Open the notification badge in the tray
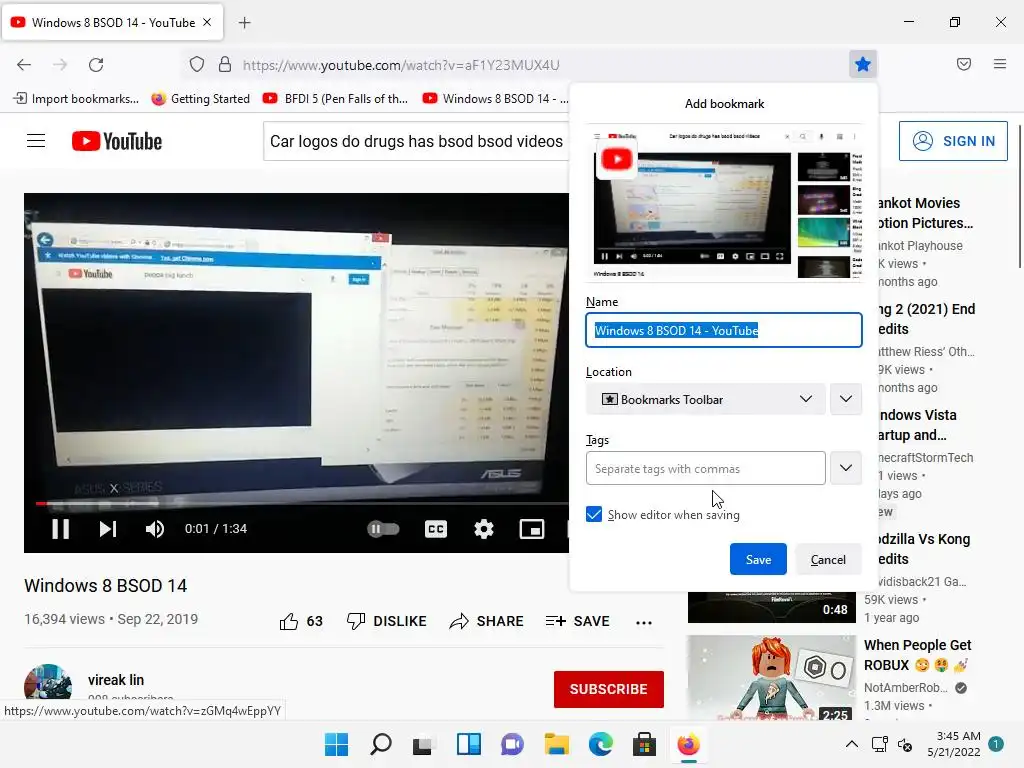The width and height of the screenshot is (1024, 768). point(996,744)
